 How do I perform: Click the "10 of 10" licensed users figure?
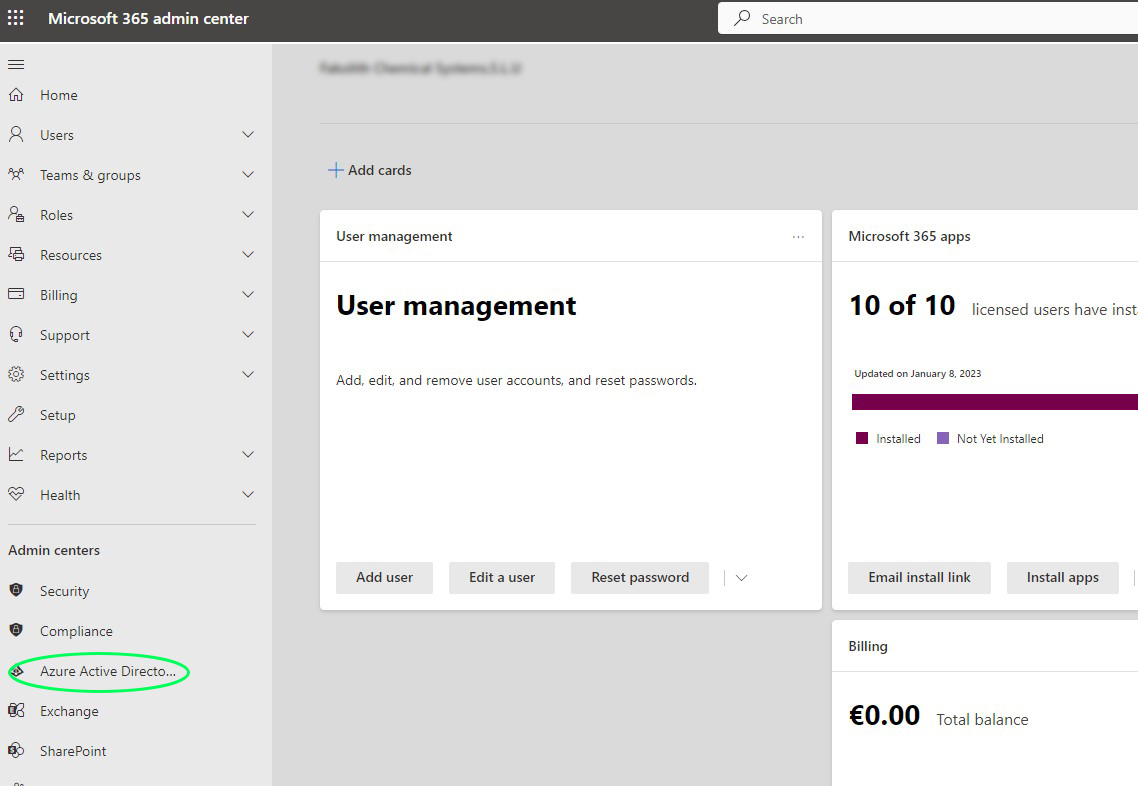point(902,306)
